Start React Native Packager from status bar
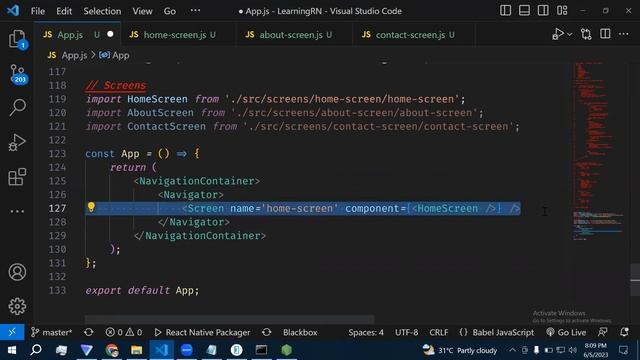Screen dimensions: 640x360 point(202,332)
